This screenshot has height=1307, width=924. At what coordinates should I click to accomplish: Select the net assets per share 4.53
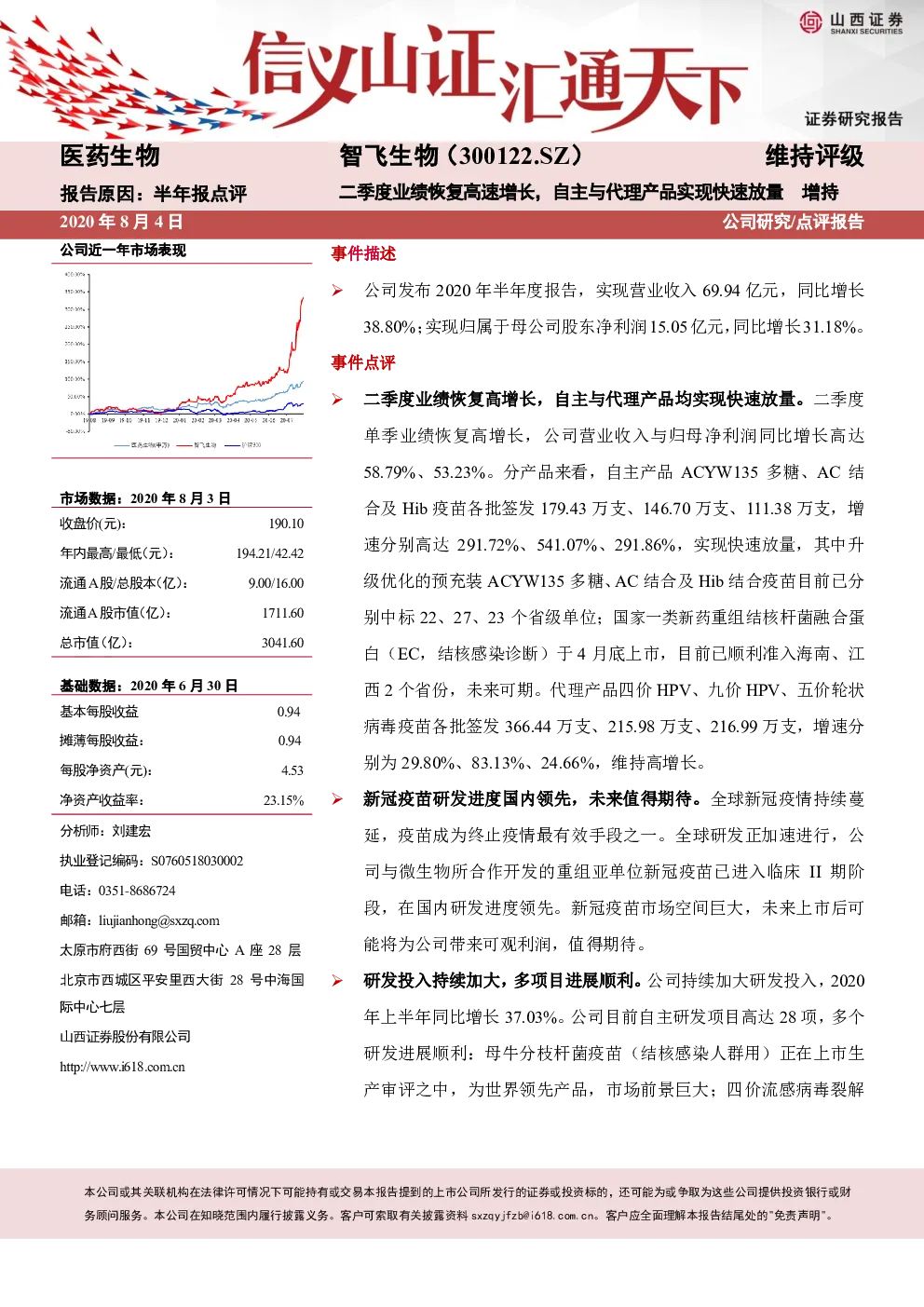[x=292, y=770]
